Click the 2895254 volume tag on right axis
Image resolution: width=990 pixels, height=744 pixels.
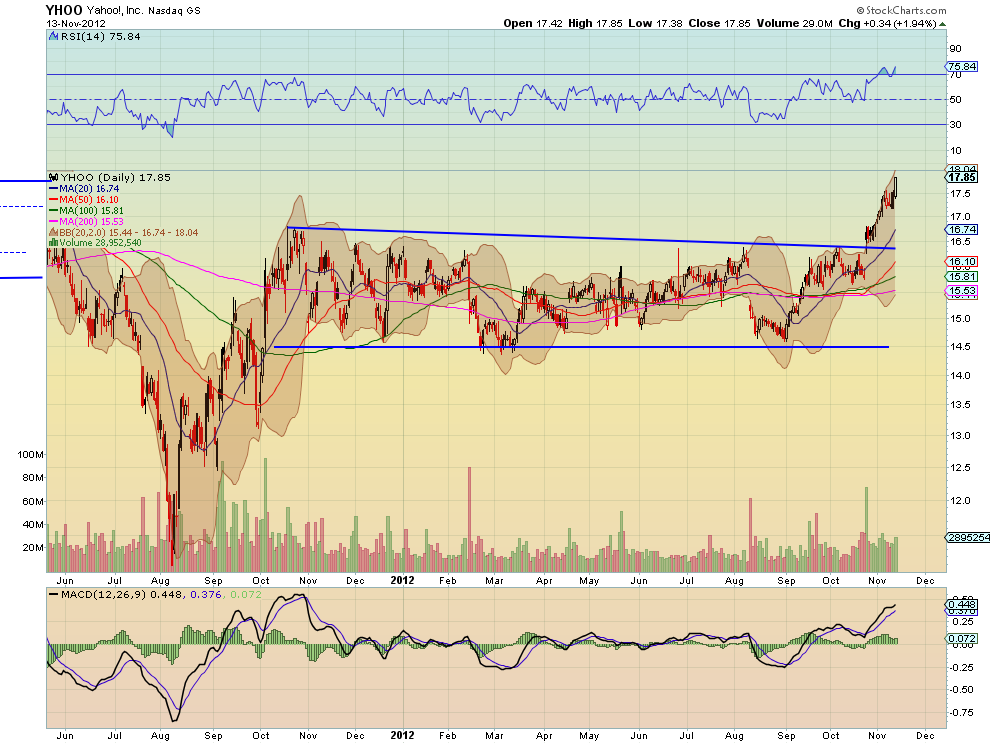tap(967, 537)
